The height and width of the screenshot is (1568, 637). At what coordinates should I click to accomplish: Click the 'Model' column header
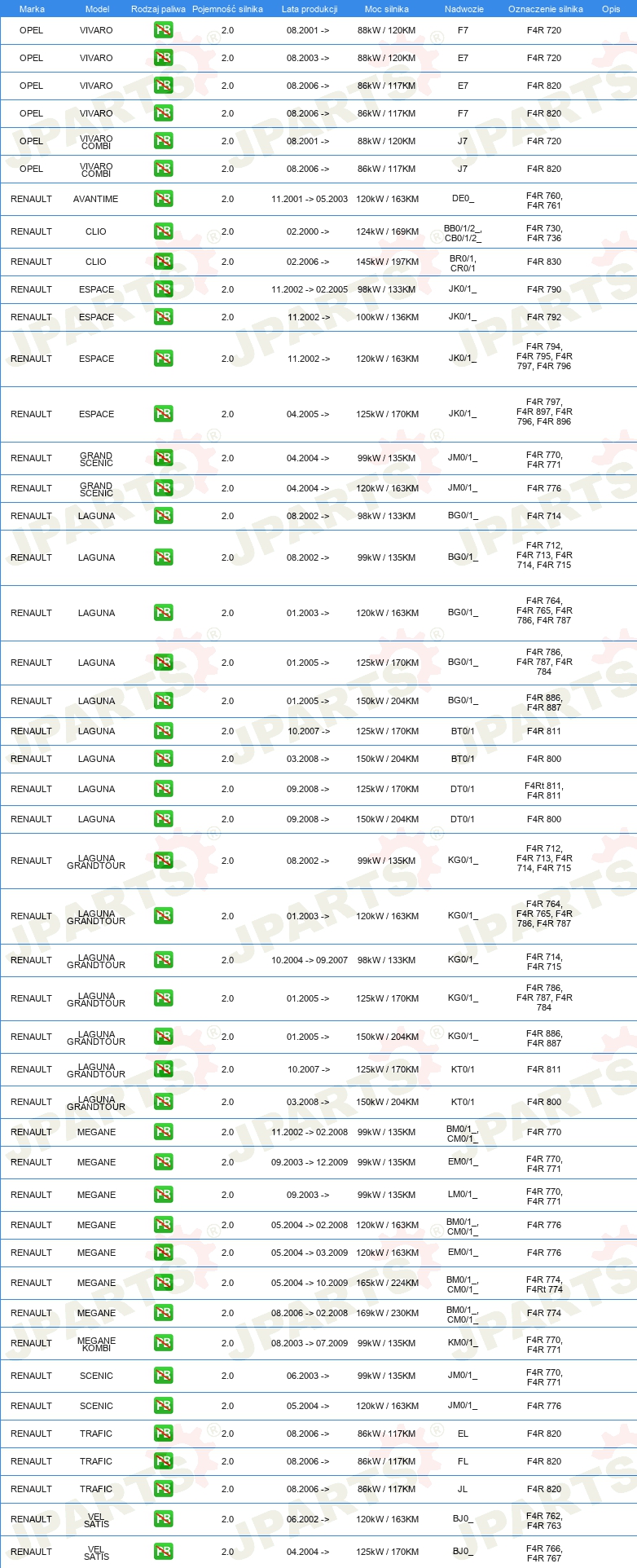(x=97, y=9)
